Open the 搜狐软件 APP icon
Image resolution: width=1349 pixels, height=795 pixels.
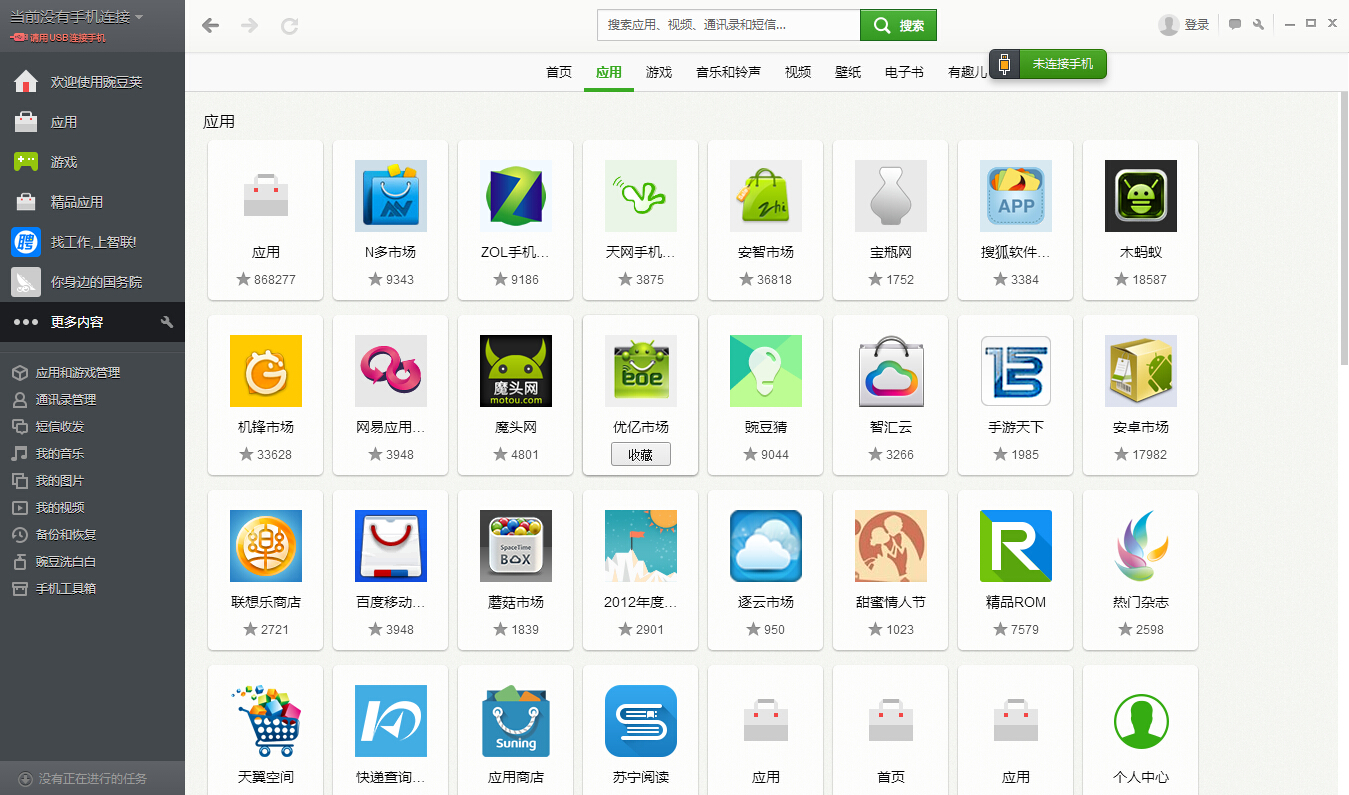point(1015,196)
